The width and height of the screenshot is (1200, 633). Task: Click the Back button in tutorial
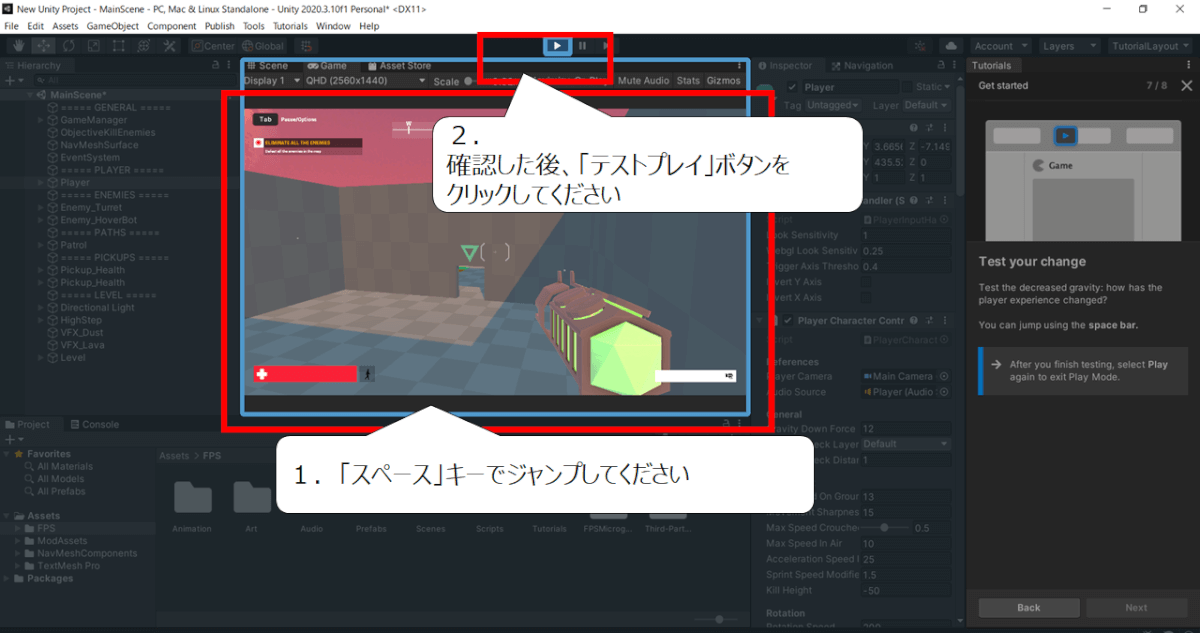coord(1029,607)
